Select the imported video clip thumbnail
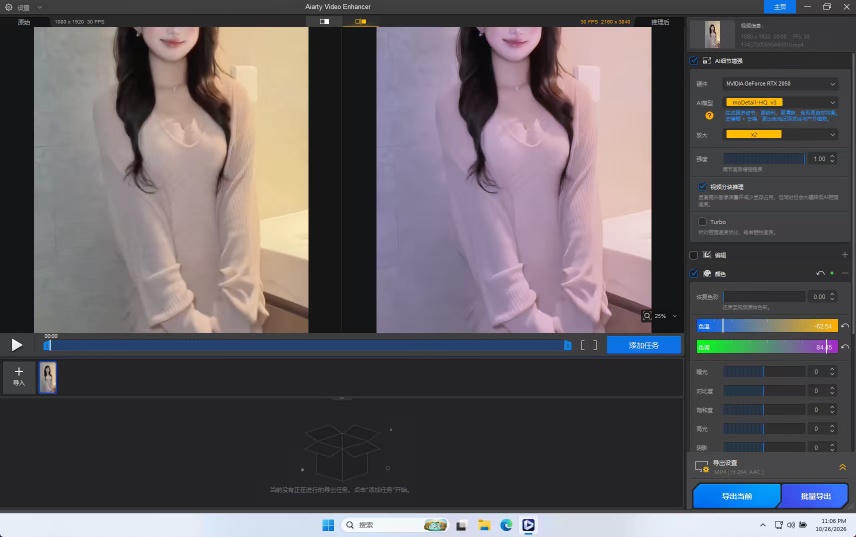 [47, 377]
